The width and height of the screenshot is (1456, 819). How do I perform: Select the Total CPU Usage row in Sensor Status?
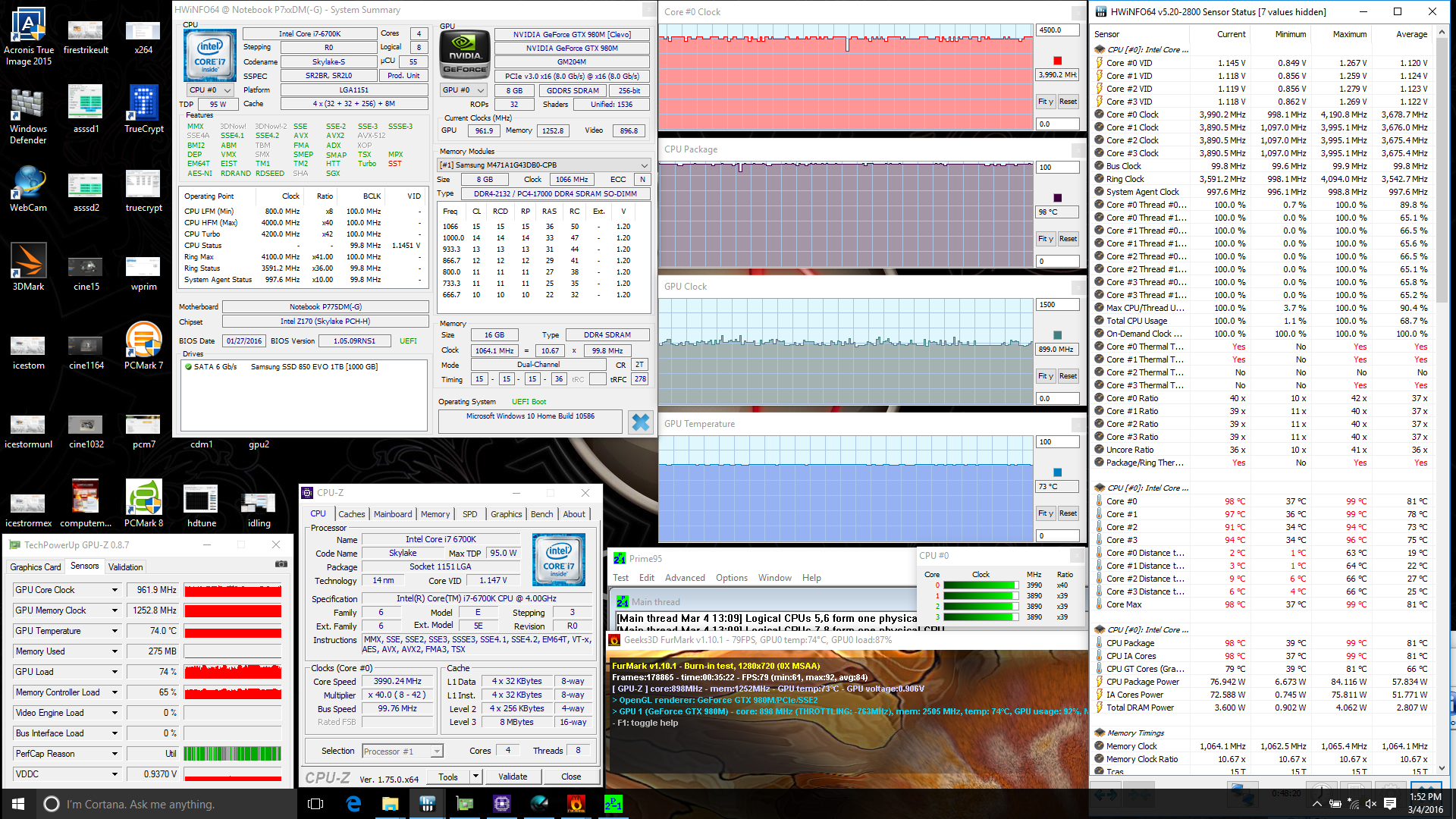[1262, 321]
